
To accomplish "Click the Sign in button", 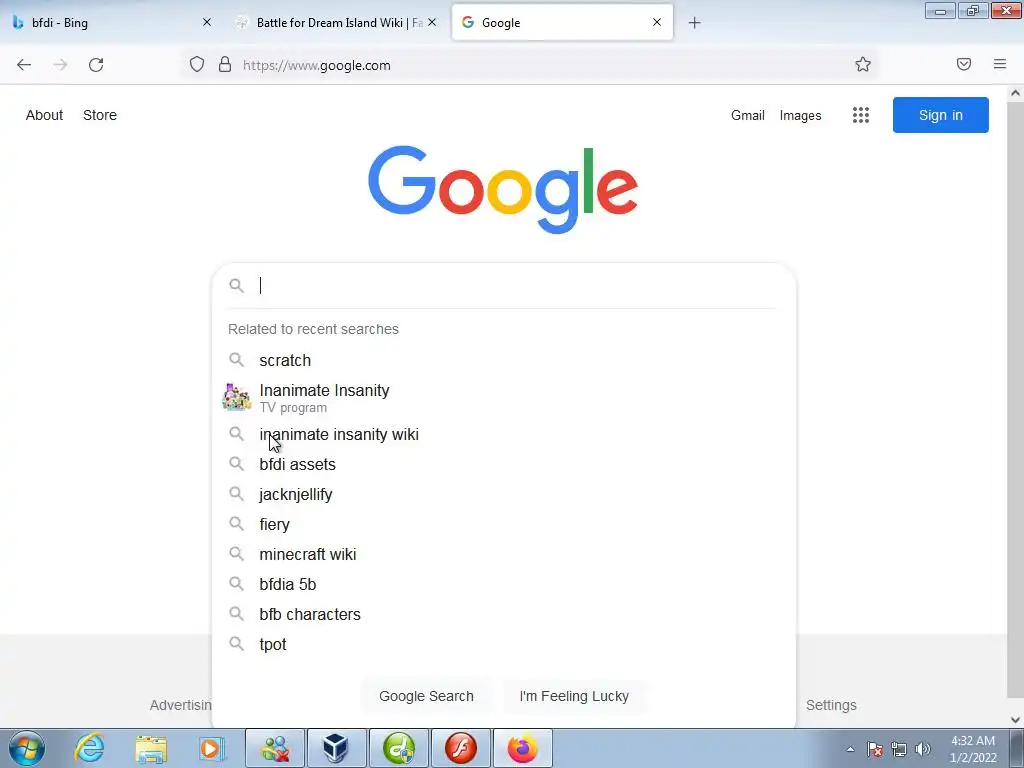I will [940, 115].
